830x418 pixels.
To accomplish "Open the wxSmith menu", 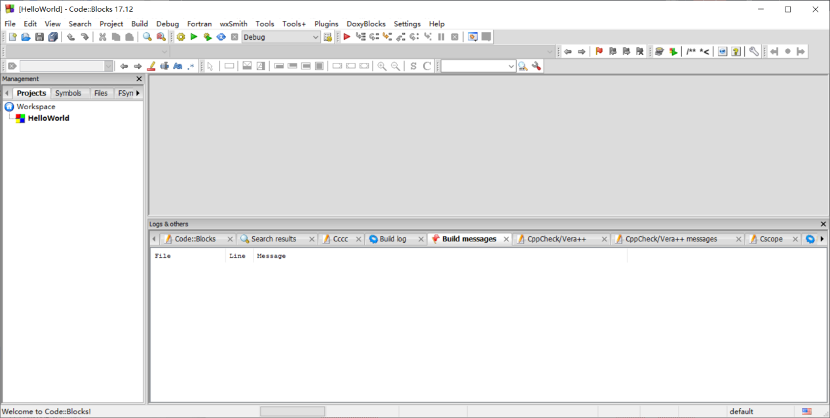I will pos(233,24).
